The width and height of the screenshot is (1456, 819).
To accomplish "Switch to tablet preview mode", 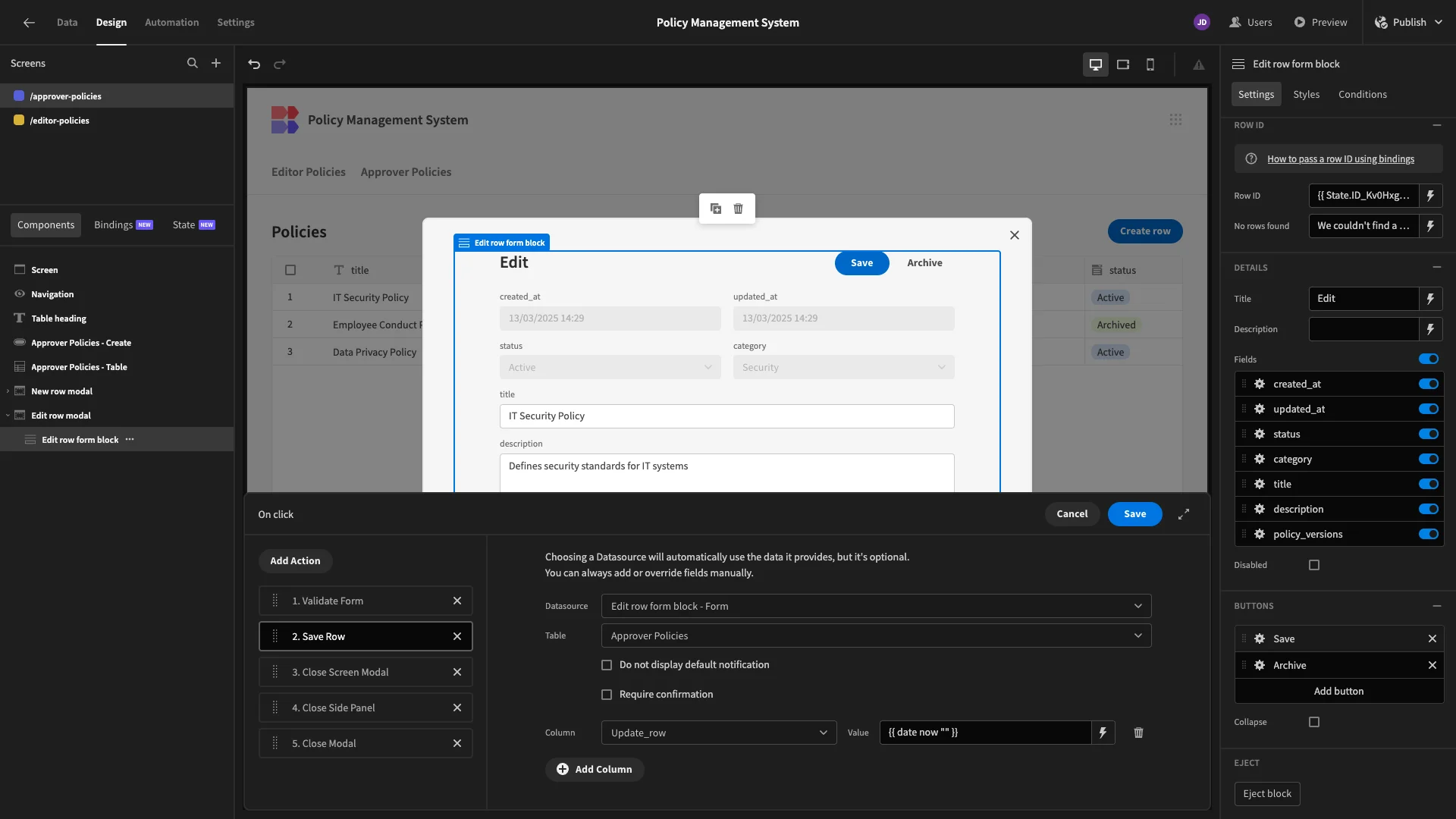I will coord(1123,64).
